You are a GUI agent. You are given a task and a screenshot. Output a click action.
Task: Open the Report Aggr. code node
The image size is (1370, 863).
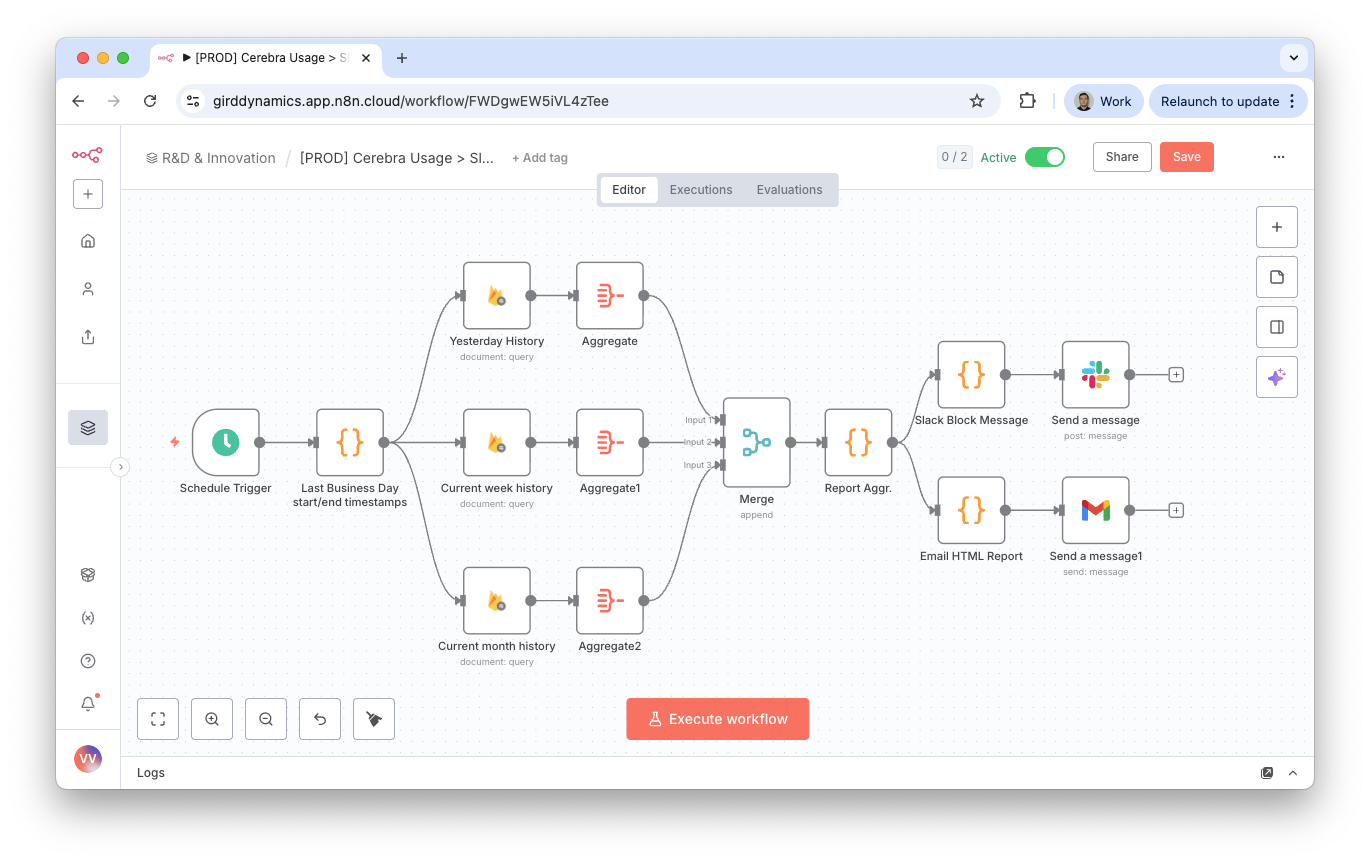click(x=858, y=442)
